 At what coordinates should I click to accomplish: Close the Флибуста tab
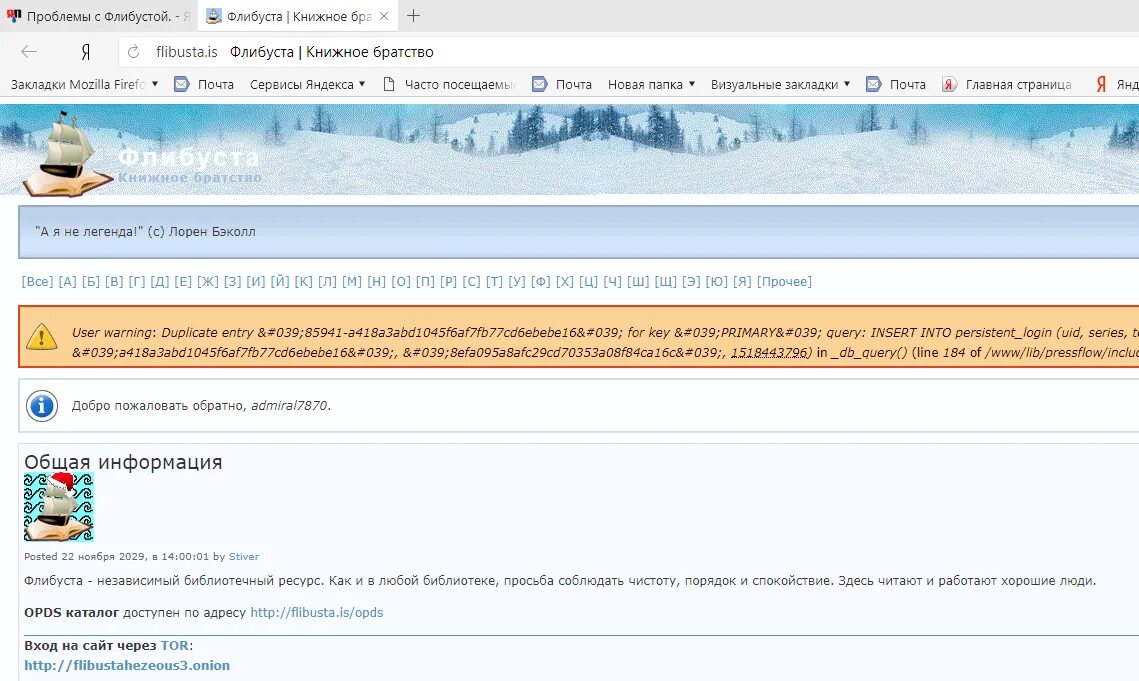point(384,16)
